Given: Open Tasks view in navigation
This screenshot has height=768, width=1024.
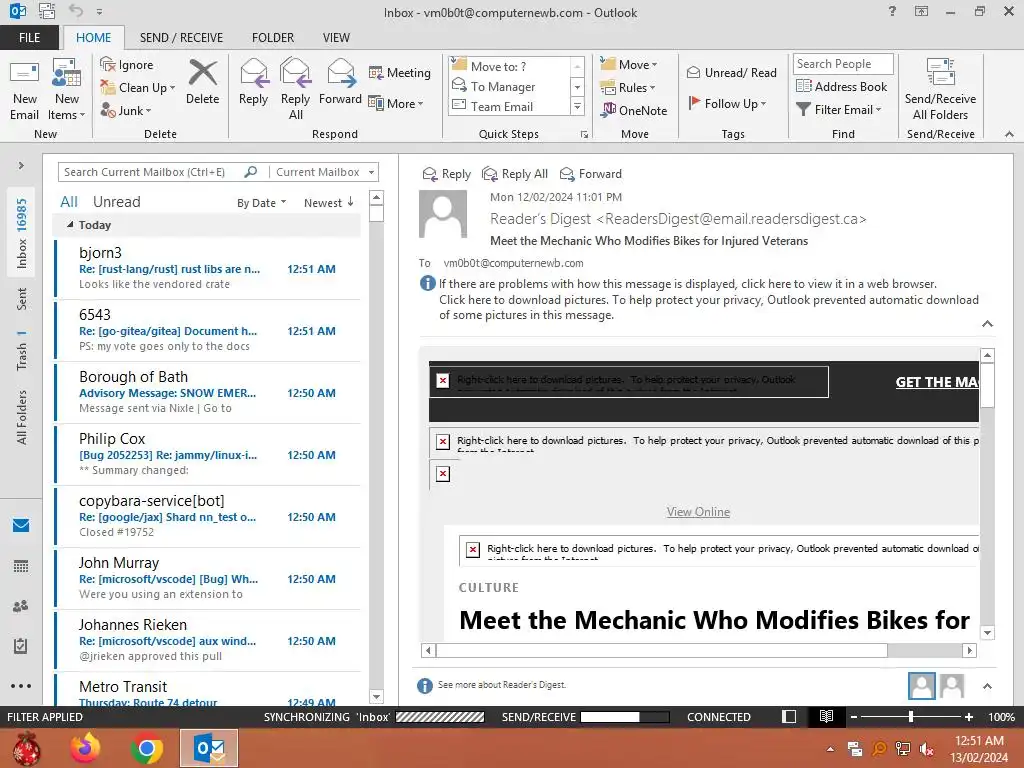Looking at the screenshot, I should click(21, 646).
